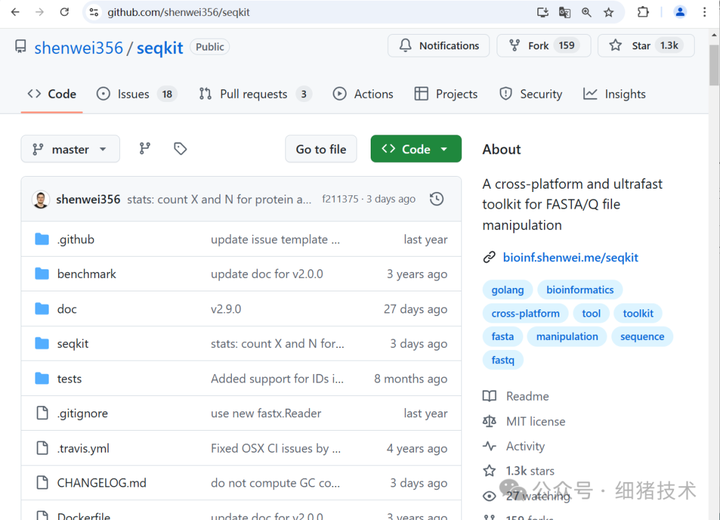Open the Chrome profile avatar
The height and width of the screenshot is (520, 720).
coord(680,12)
